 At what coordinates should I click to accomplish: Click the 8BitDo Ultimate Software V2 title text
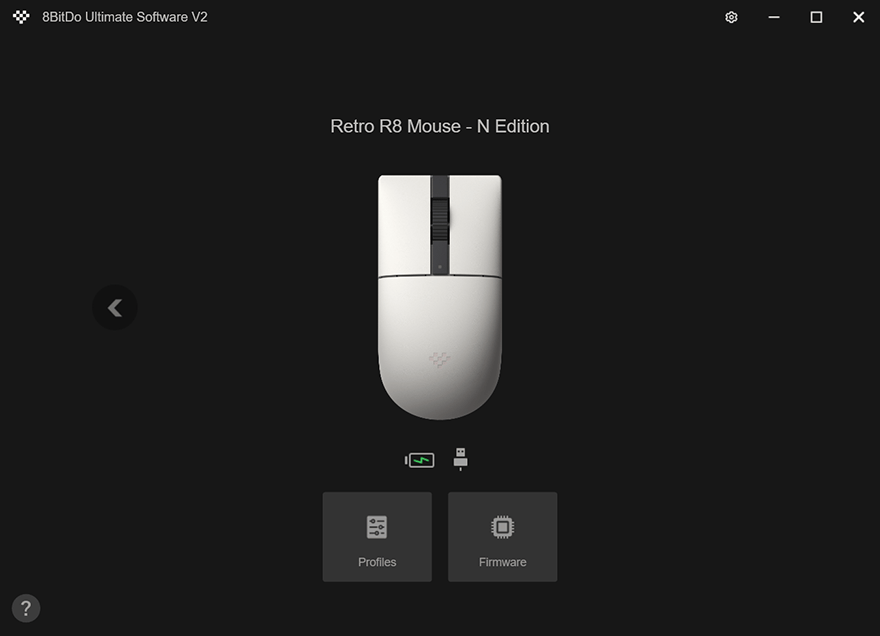click(x=125, y=17)
